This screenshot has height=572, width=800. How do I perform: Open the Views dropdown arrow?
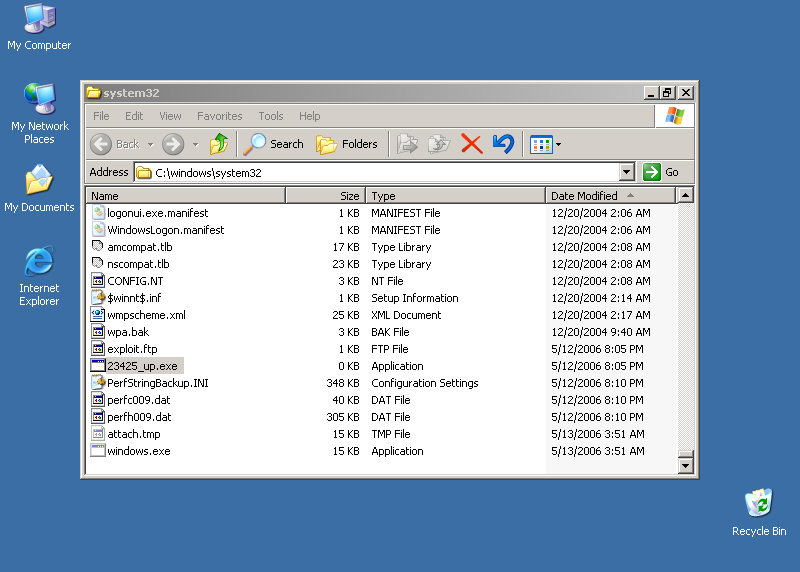pos(559,145)
